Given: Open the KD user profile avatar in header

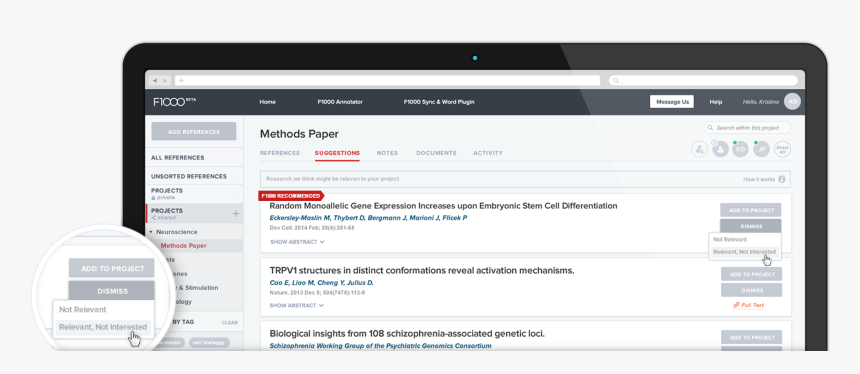Looking at the screenshot, I should coord(793,101).
